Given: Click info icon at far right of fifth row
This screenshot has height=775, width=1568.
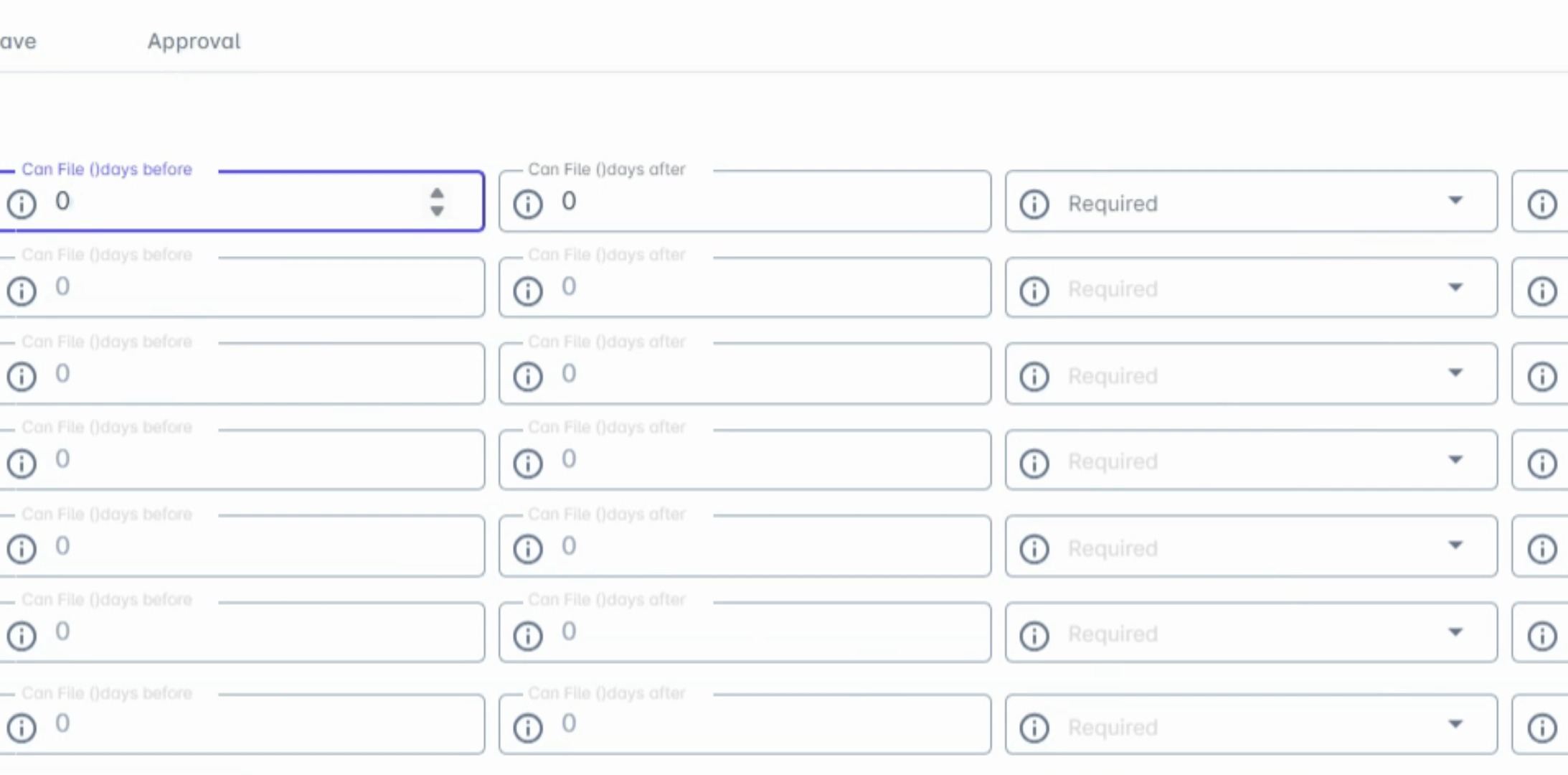Looking at the screenshot, I should point(1541,549).
